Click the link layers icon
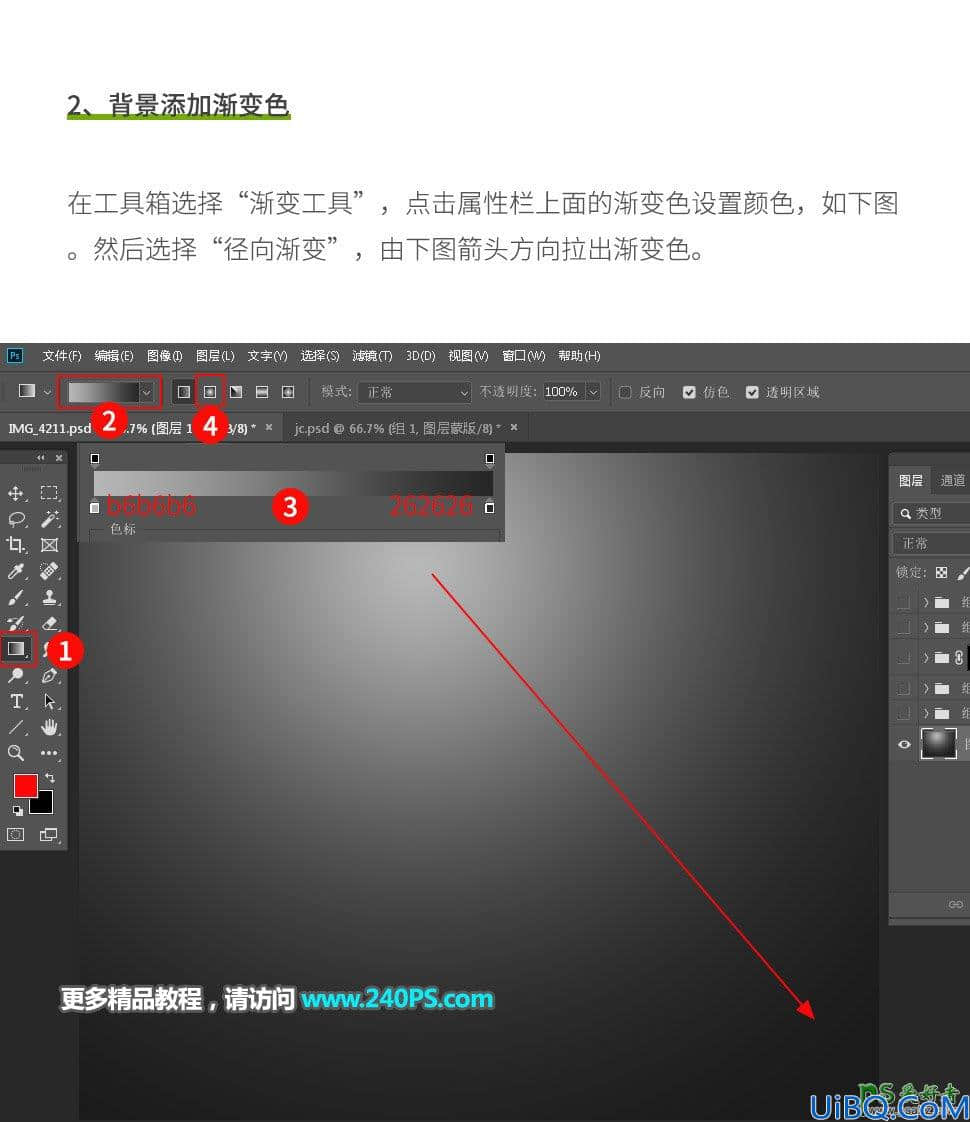This screenshot has width=970, height=1122. click(x=956, y=904)
